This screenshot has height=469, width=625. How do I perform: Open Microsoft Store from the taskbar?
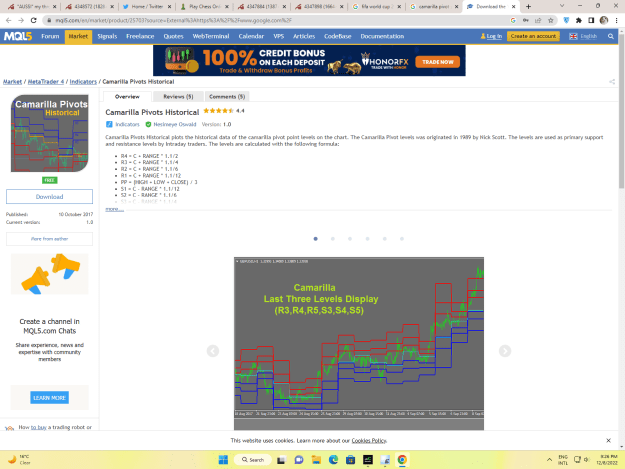[350, 460]
